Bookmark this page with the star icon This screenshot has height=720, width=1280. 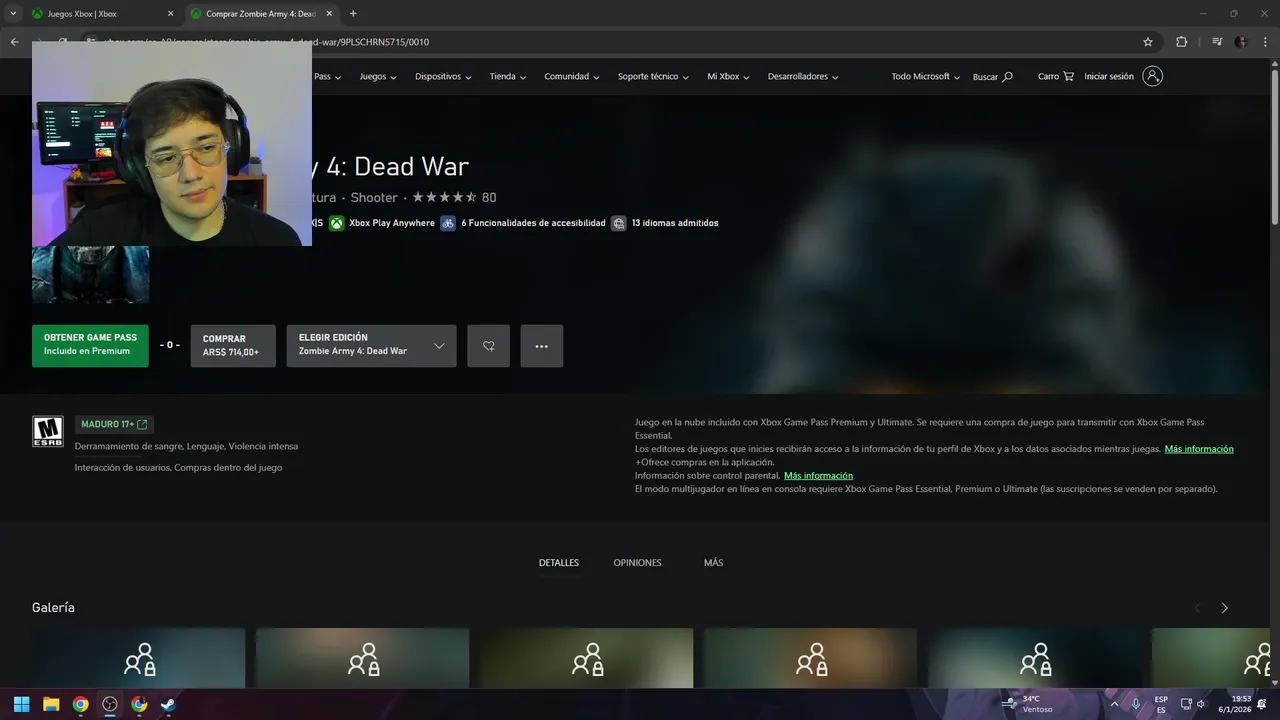1148,42
